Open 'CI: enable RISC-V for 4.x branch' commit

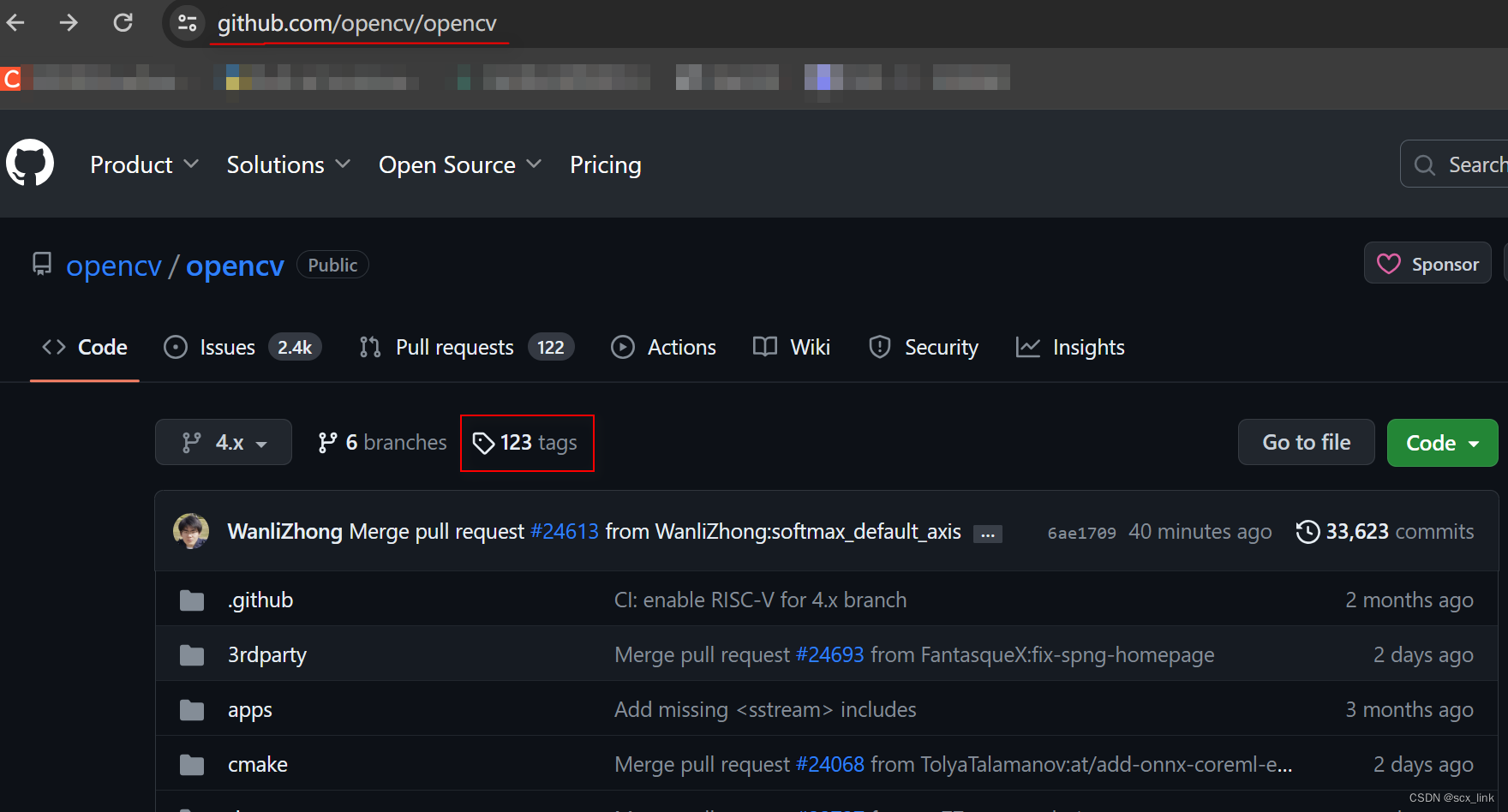tap(760, 600)
